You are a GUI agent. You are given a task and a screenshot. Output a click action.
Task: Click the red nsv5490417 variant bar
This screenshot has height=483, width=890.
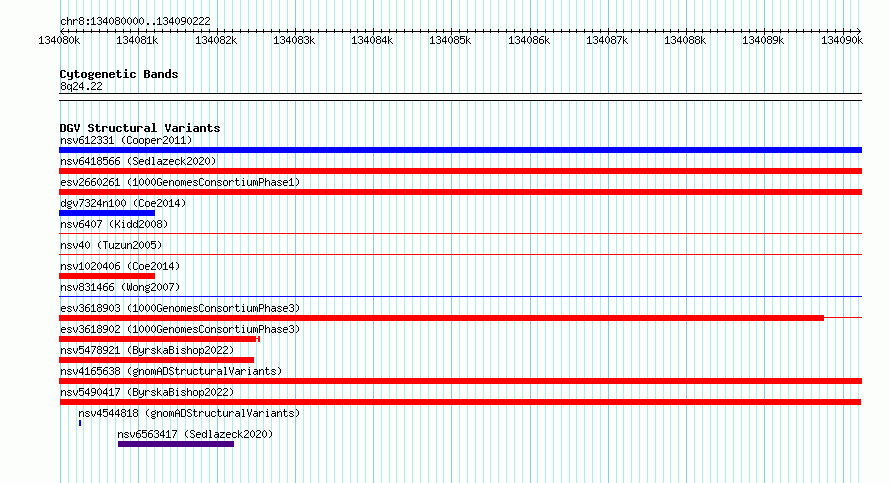coord(460,402)
